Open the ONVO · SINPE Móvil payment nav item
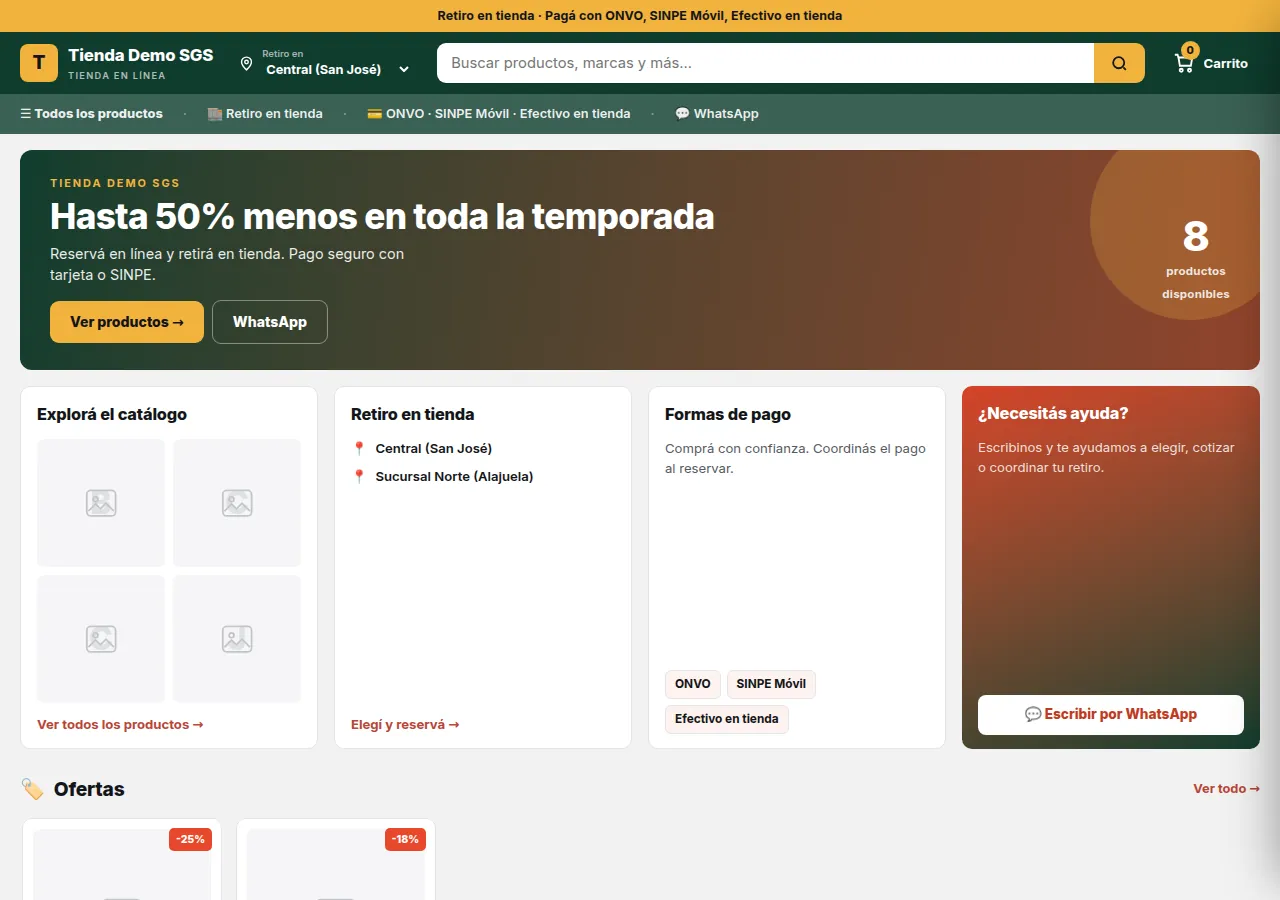Screen dimensions: 1280x900 499,114
